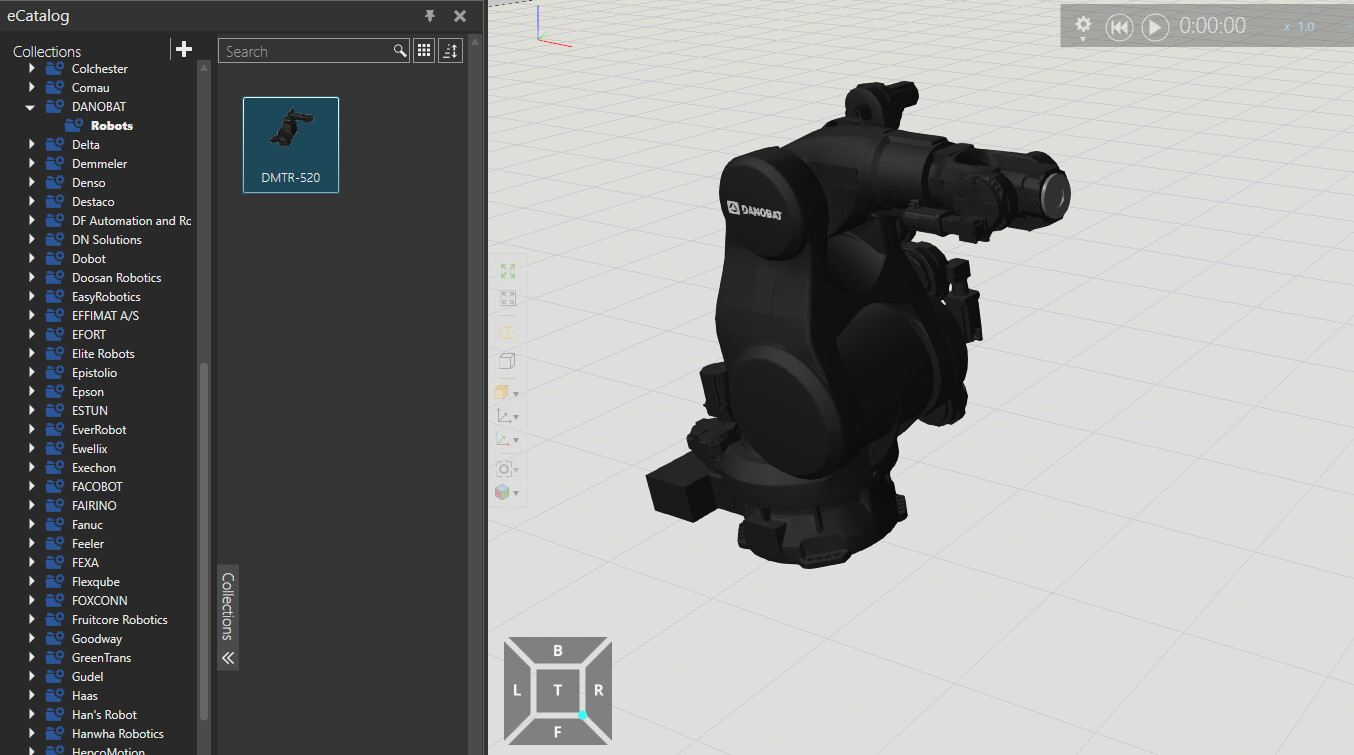Select the Left face on view cube
This screenshot has height=755, width=1354.
point(517,690)
